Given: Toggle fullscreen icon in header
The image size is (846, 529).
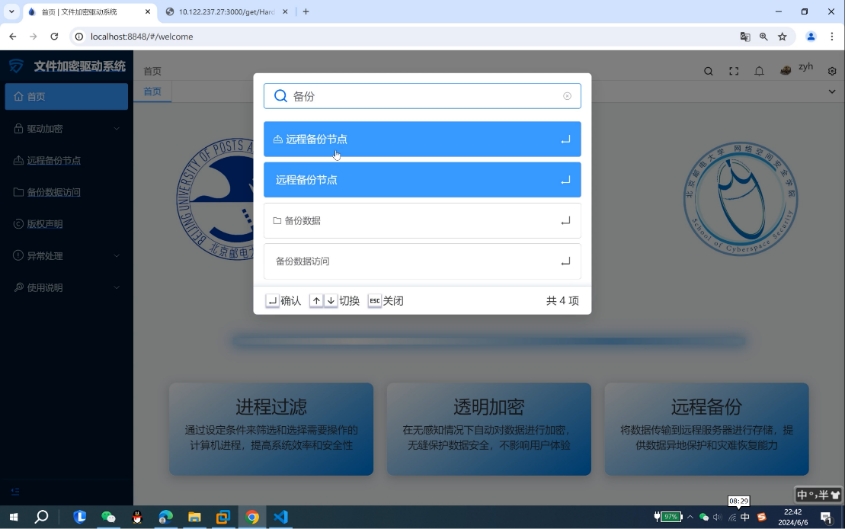Looking at the screenshot, I should point(734,71).
